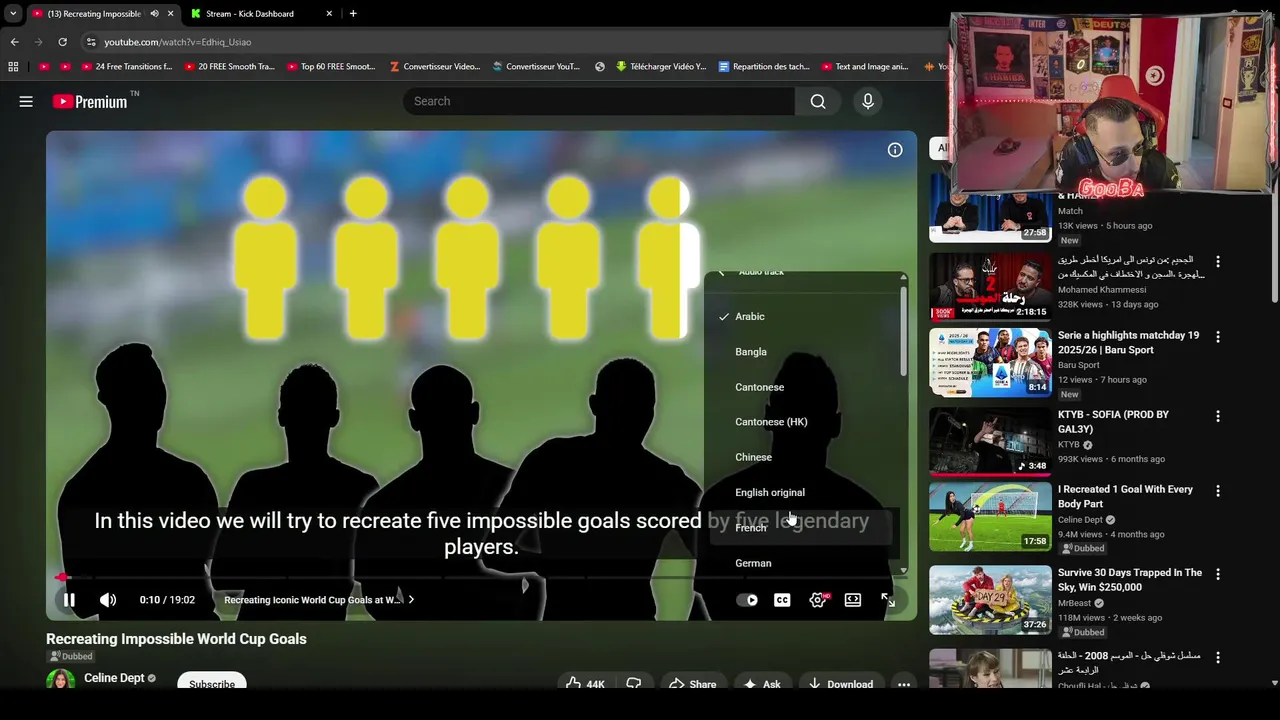Image resolution: width=1280 pixels, height=720 pixels.
Task: Toggle closed captions CC button
Action: 782,600
